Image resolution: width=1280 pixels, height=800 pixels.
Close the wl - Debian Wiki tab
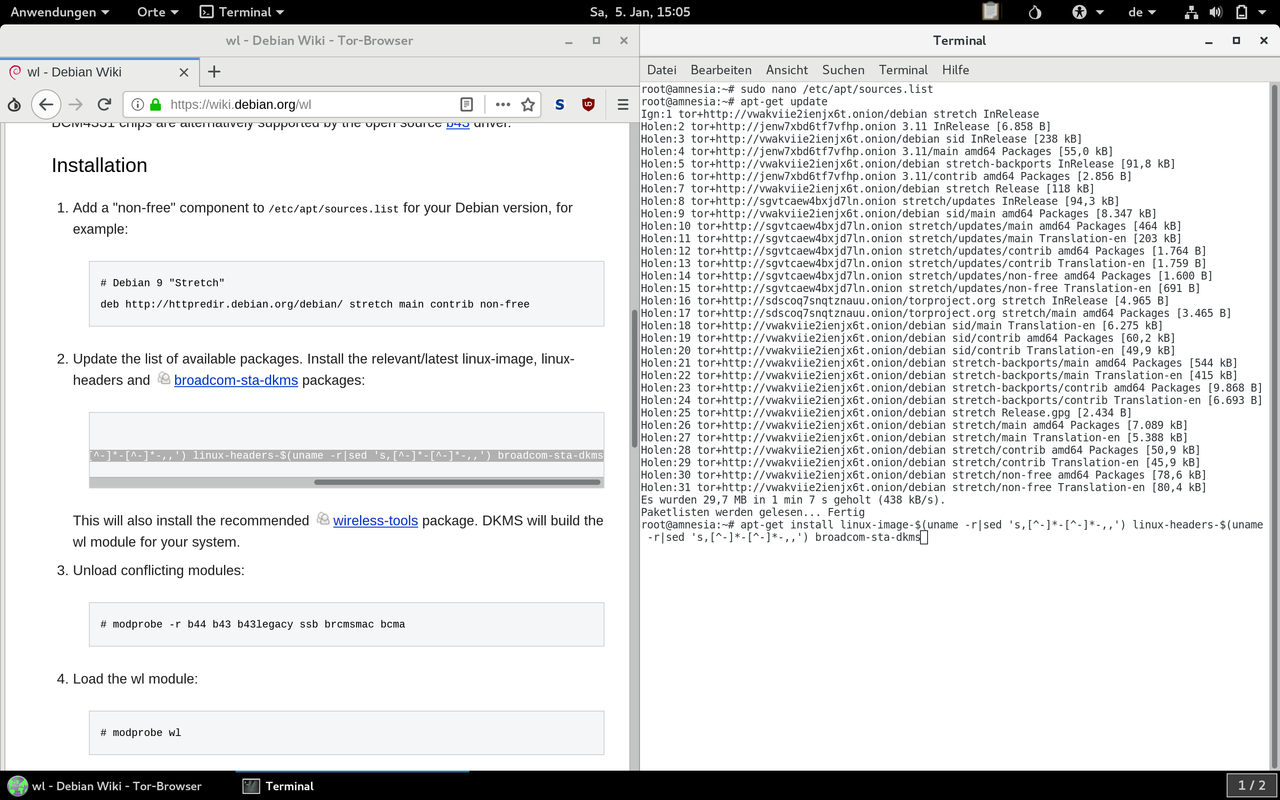click(x=184, y=72)
